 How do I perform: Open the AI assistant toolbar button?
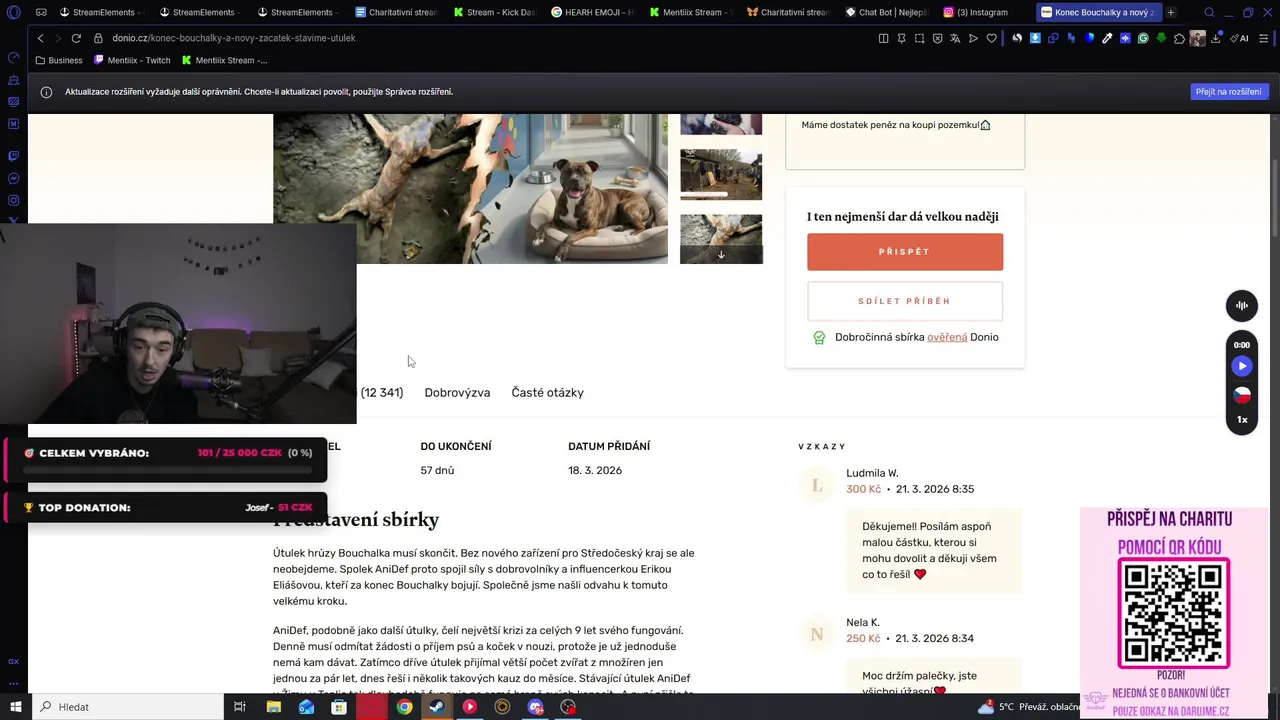1240,38
